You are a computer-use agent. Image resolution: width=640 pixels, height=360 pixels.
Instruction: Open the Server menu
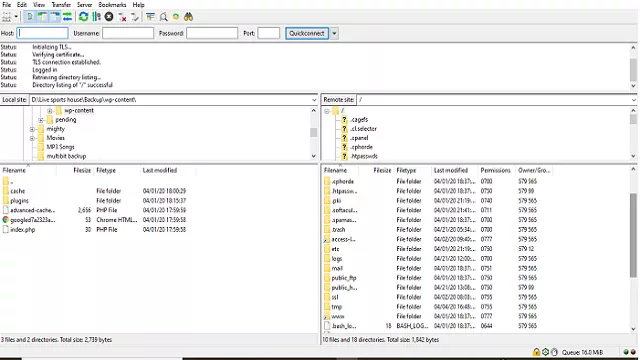point(84,5)
